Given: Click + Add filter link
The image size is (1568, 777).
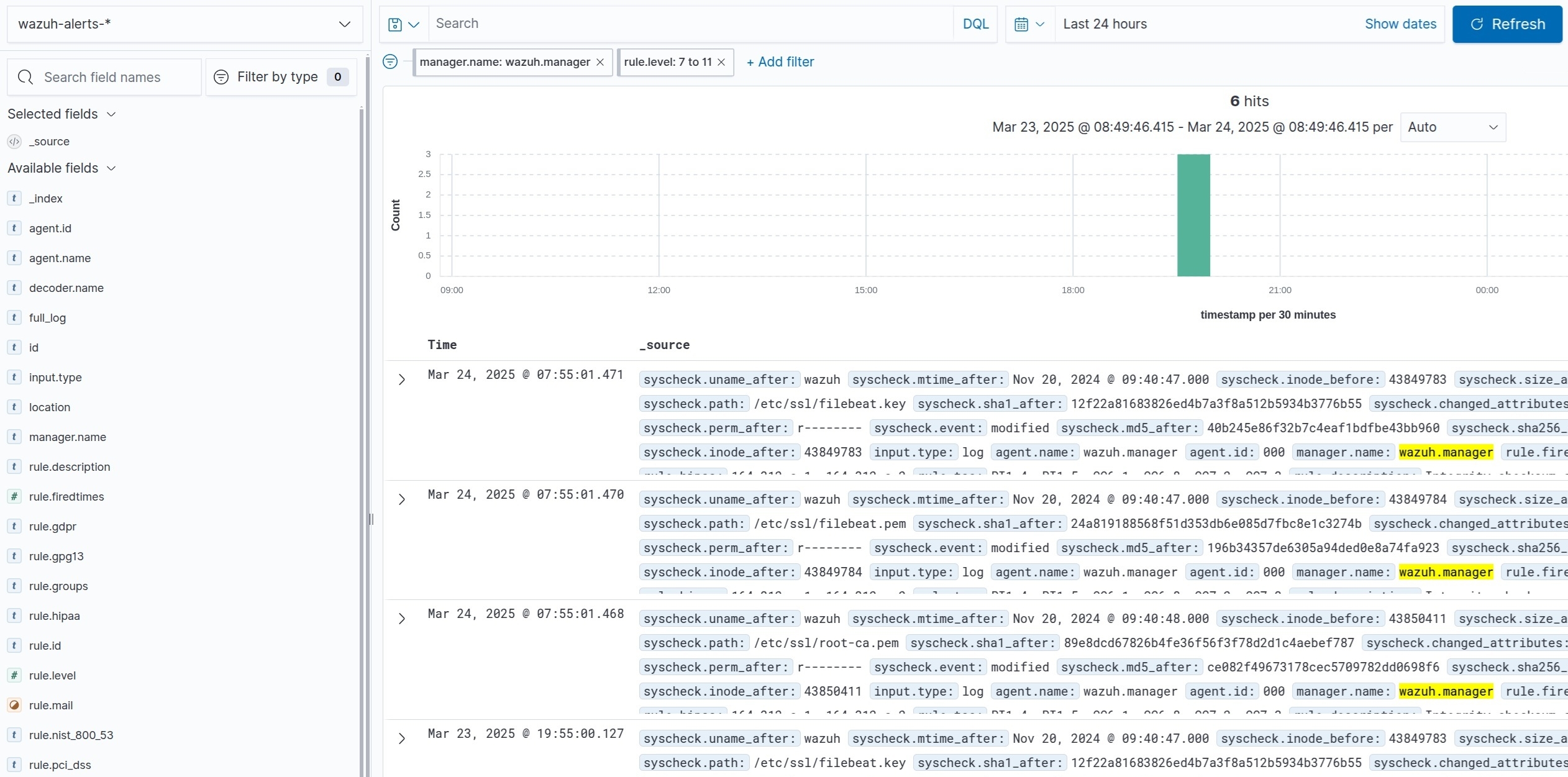Looking at the screenshot, I should click(x=780, y=62).
